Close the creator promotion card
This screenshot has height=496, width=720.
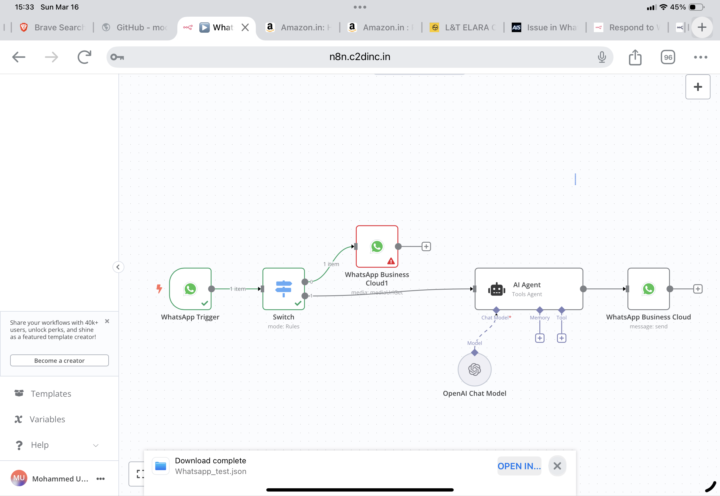click(x=107, y=321)
